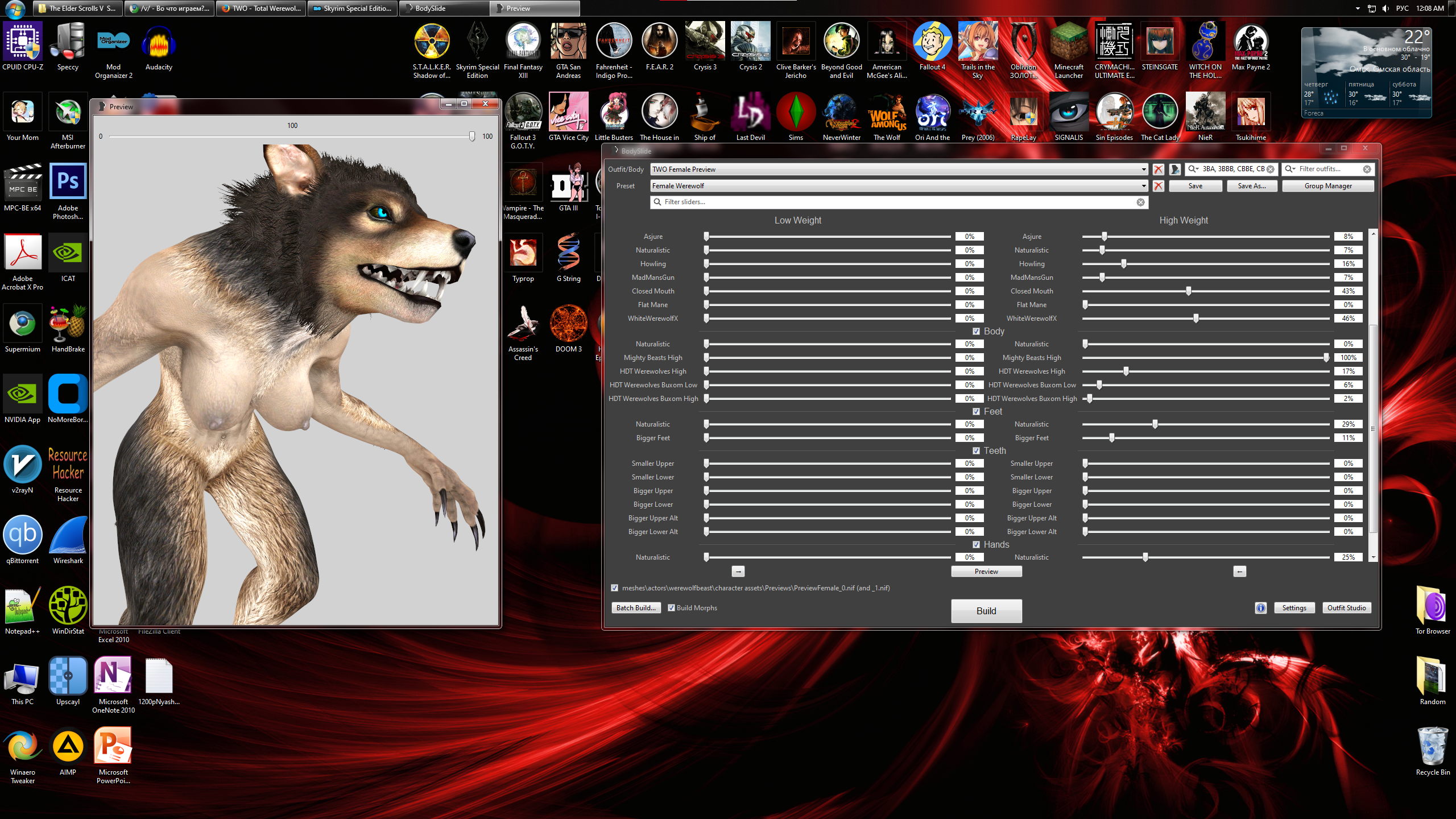The height and width of the screenshot is (819, 1456).
Task: Toggle the Feet group checkbox
Action: (x=976, y=412)
